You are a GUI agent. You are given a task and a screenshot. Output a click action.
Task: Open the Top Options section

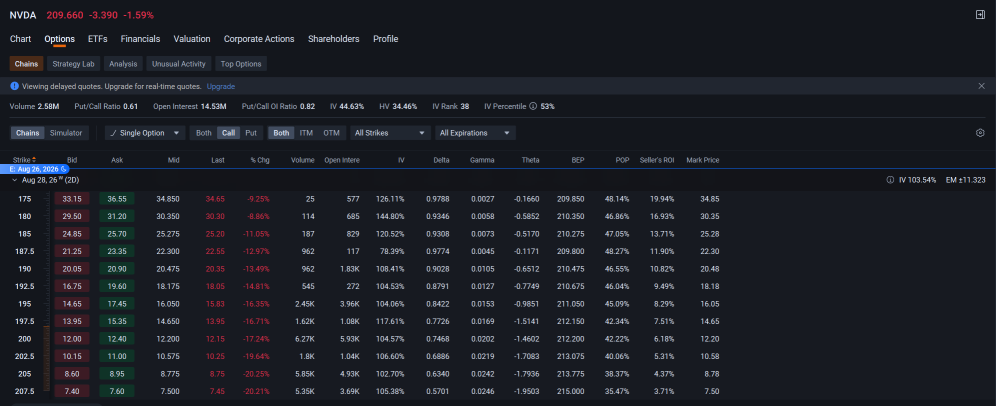tap(241, 64)
